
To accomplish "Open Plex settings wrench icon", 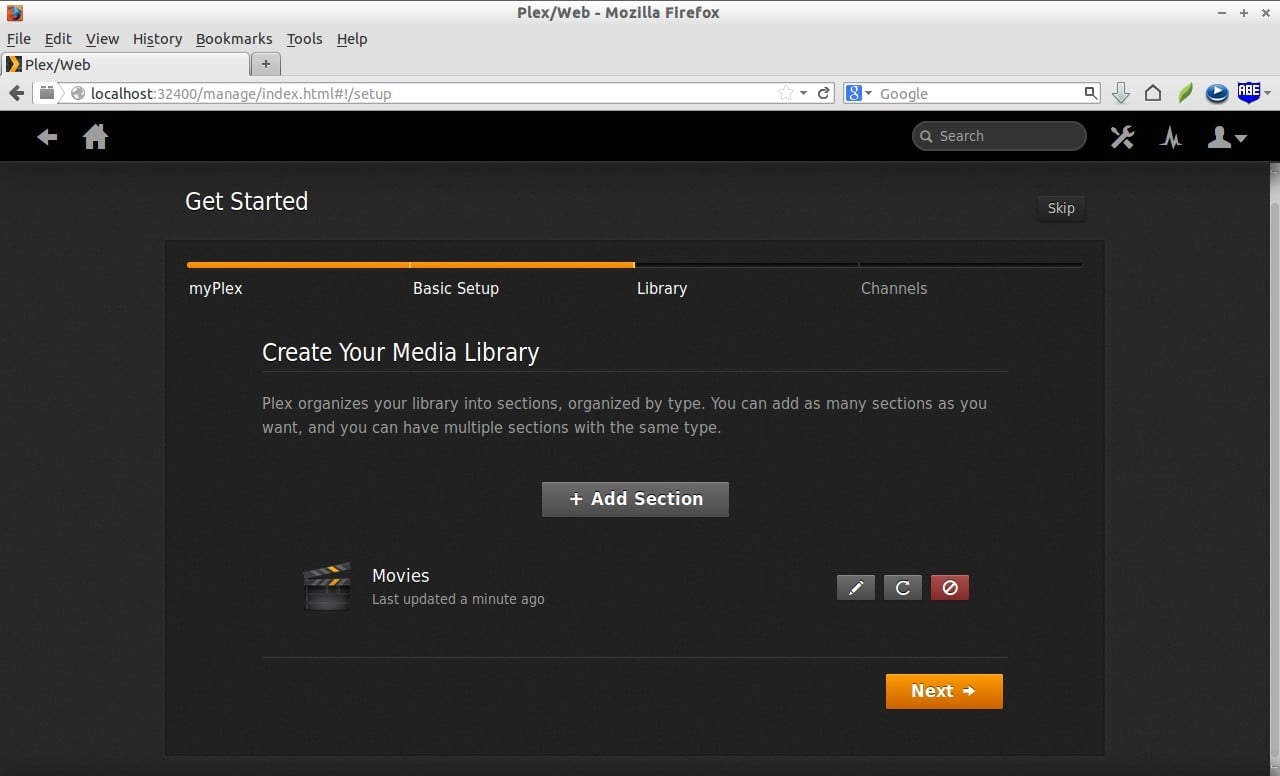I will click(1122, 137).
